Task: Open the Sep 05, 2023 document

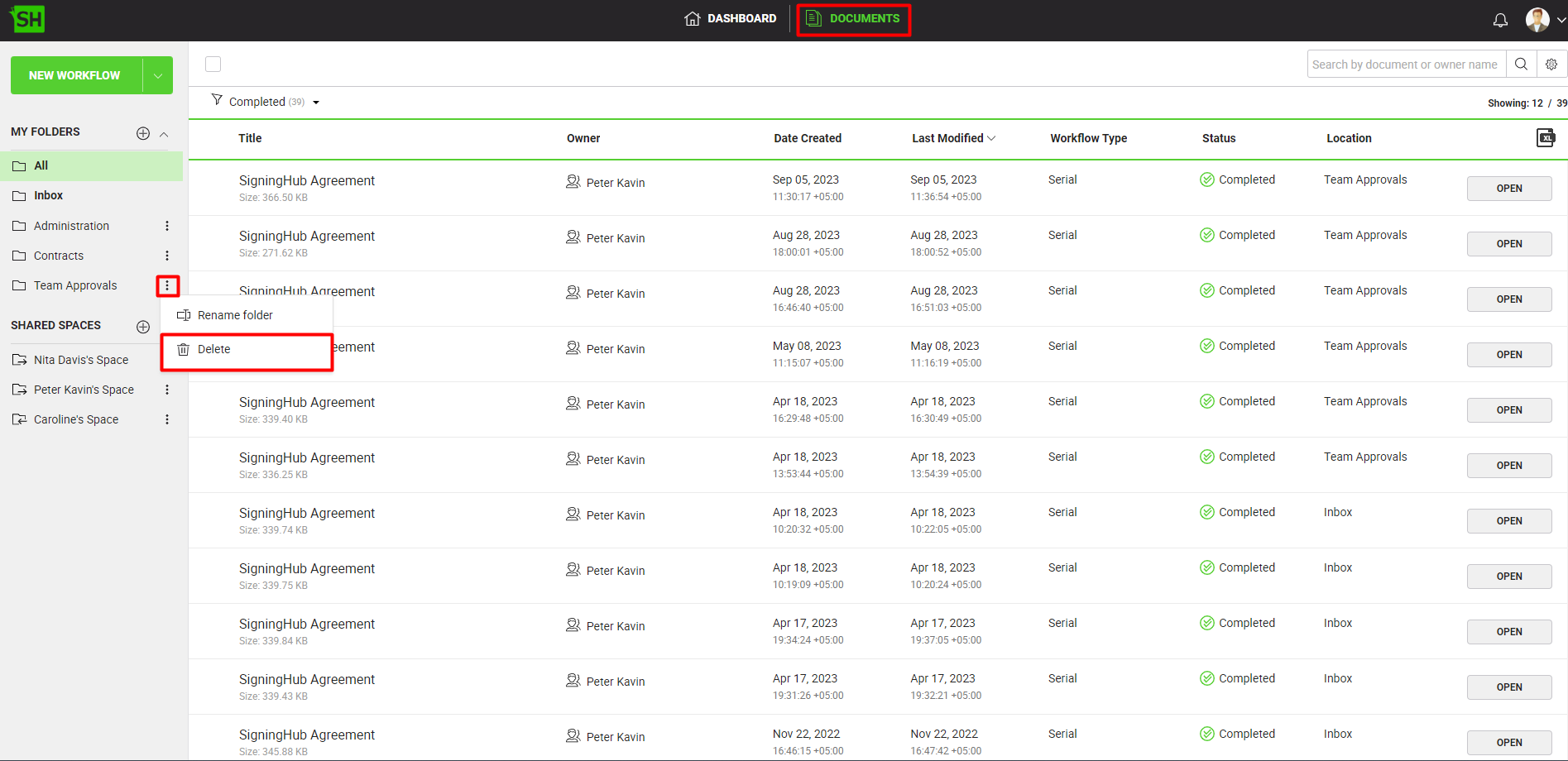Action: [1508, 189]
